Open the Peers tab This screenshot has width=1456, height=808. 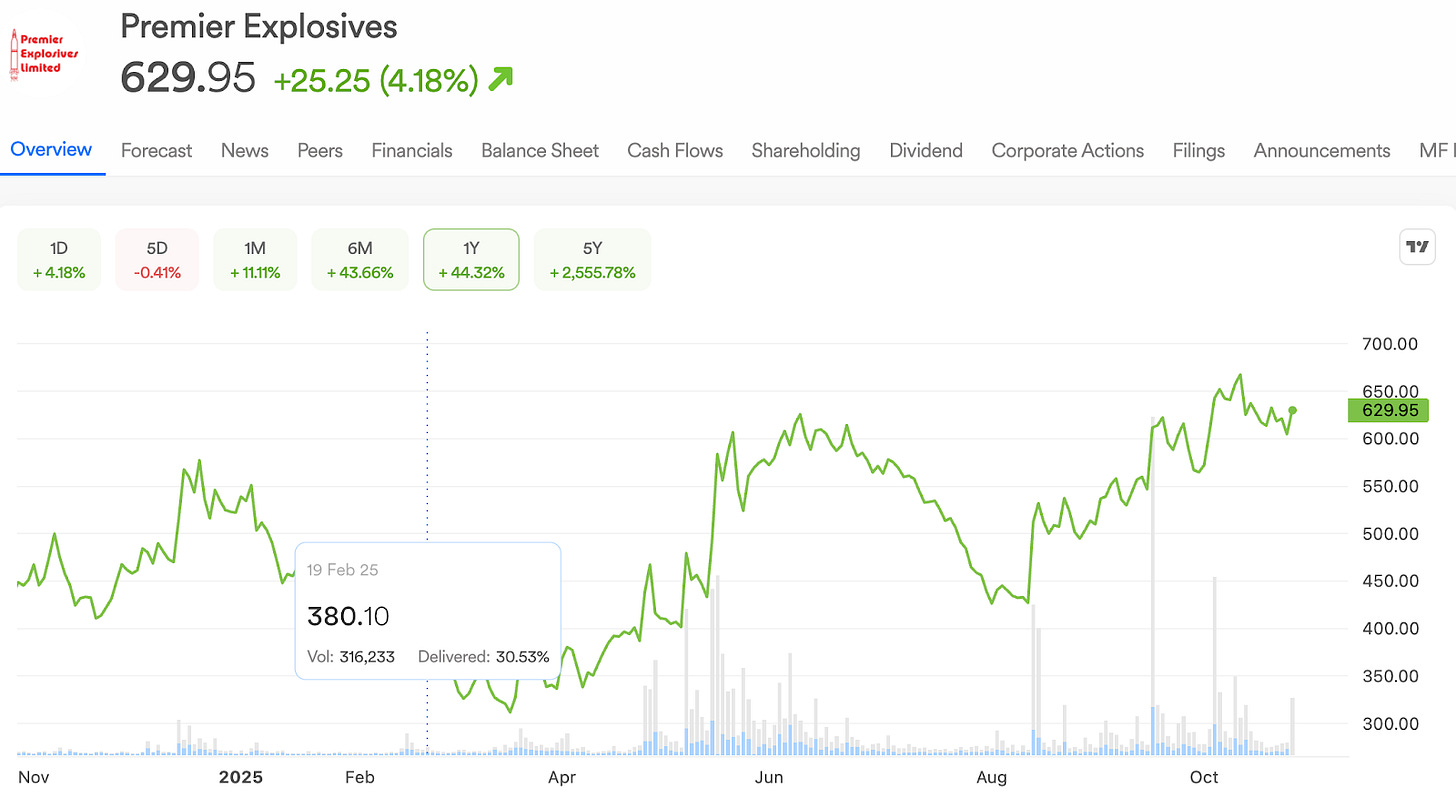[320, 151]
